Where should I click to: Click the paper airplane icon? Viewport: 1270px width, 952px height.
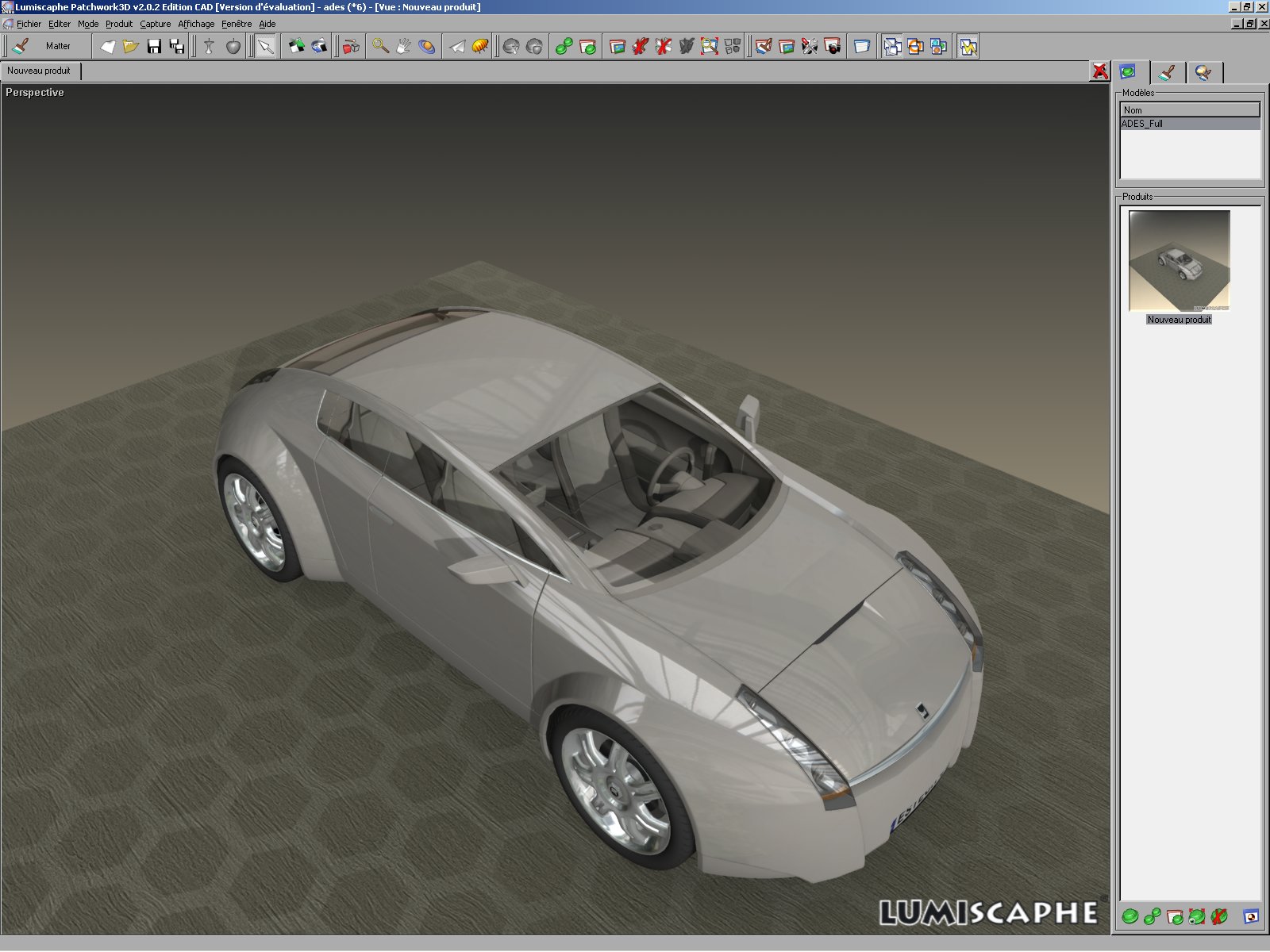tap(457, 46)
